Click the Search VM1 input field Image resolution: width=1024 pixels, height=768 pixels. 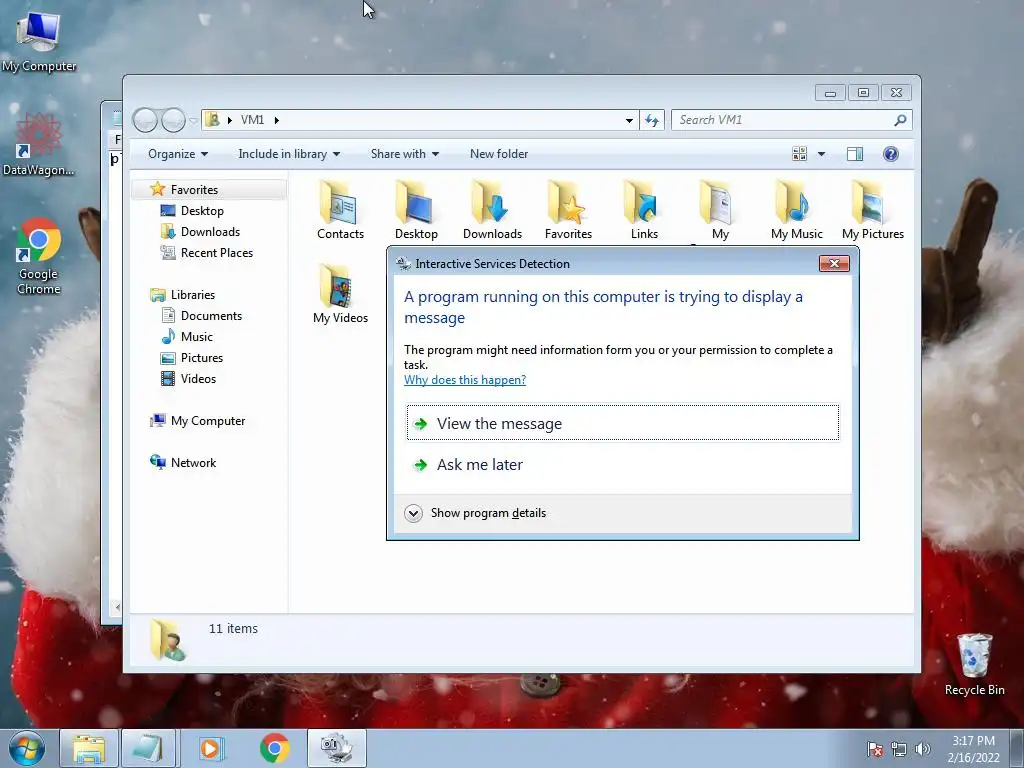click(x=782, y=120)
